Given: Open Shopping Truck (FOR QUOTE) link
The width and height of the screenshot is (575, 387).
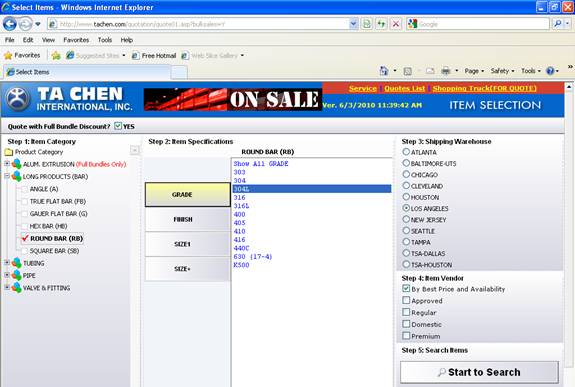Looking at the screenshot, I should click(x=484, y=88).
